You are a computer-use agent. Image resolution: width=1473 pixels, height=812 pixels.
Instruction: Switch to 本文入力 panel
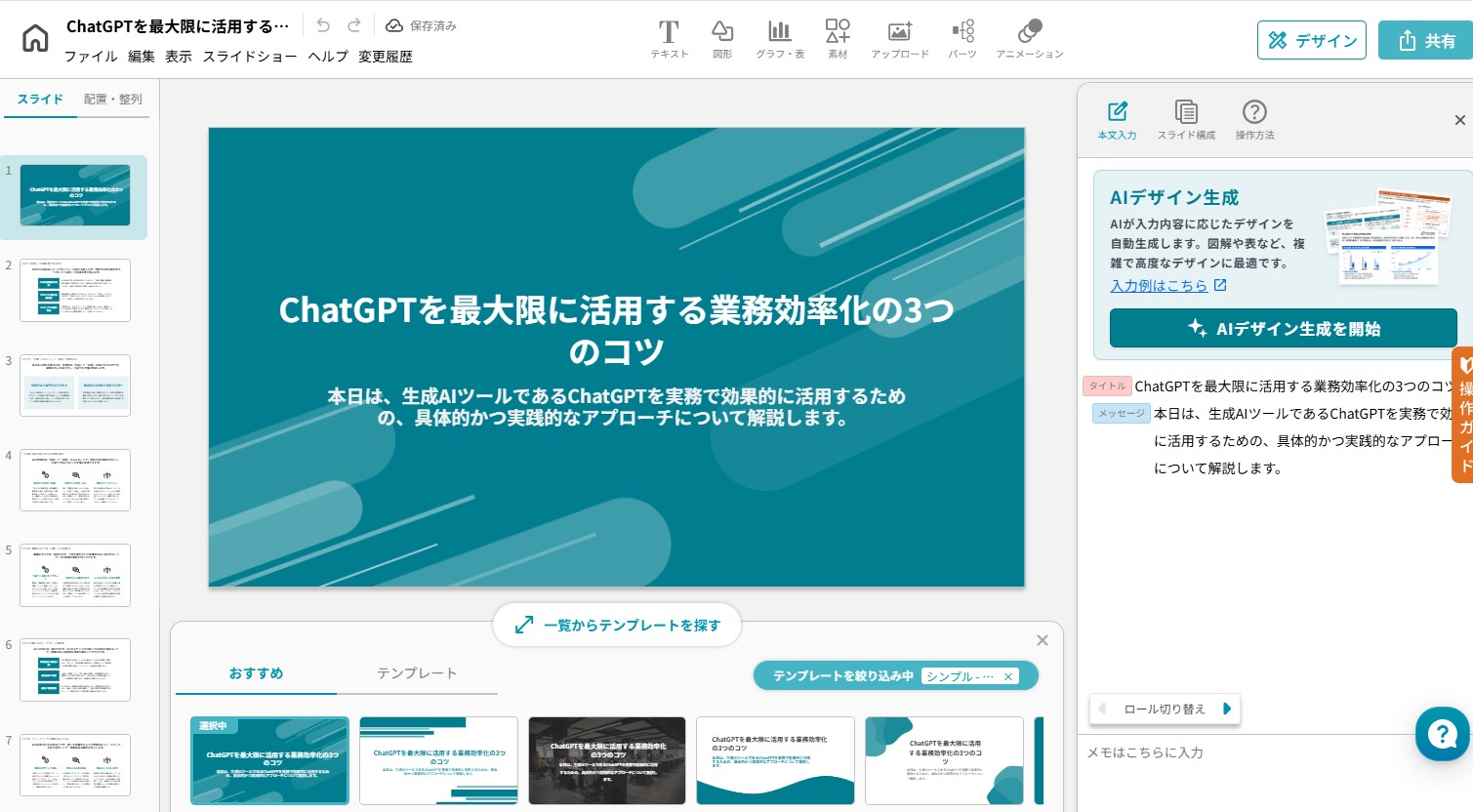[1118, 120]
